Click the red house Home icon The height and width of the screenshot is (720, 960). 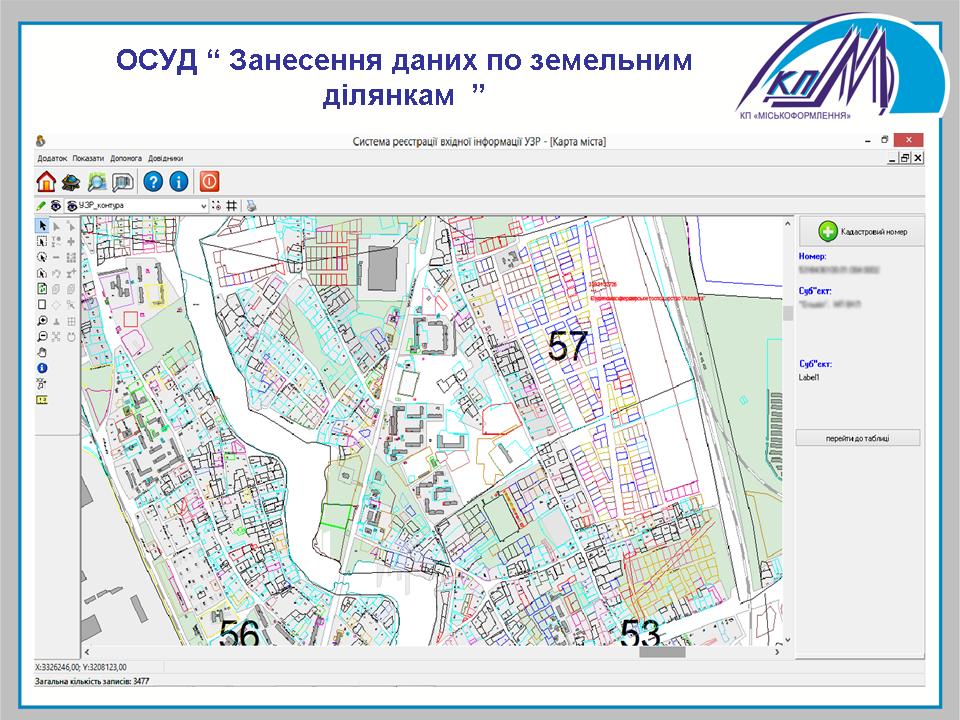[46, 181]
